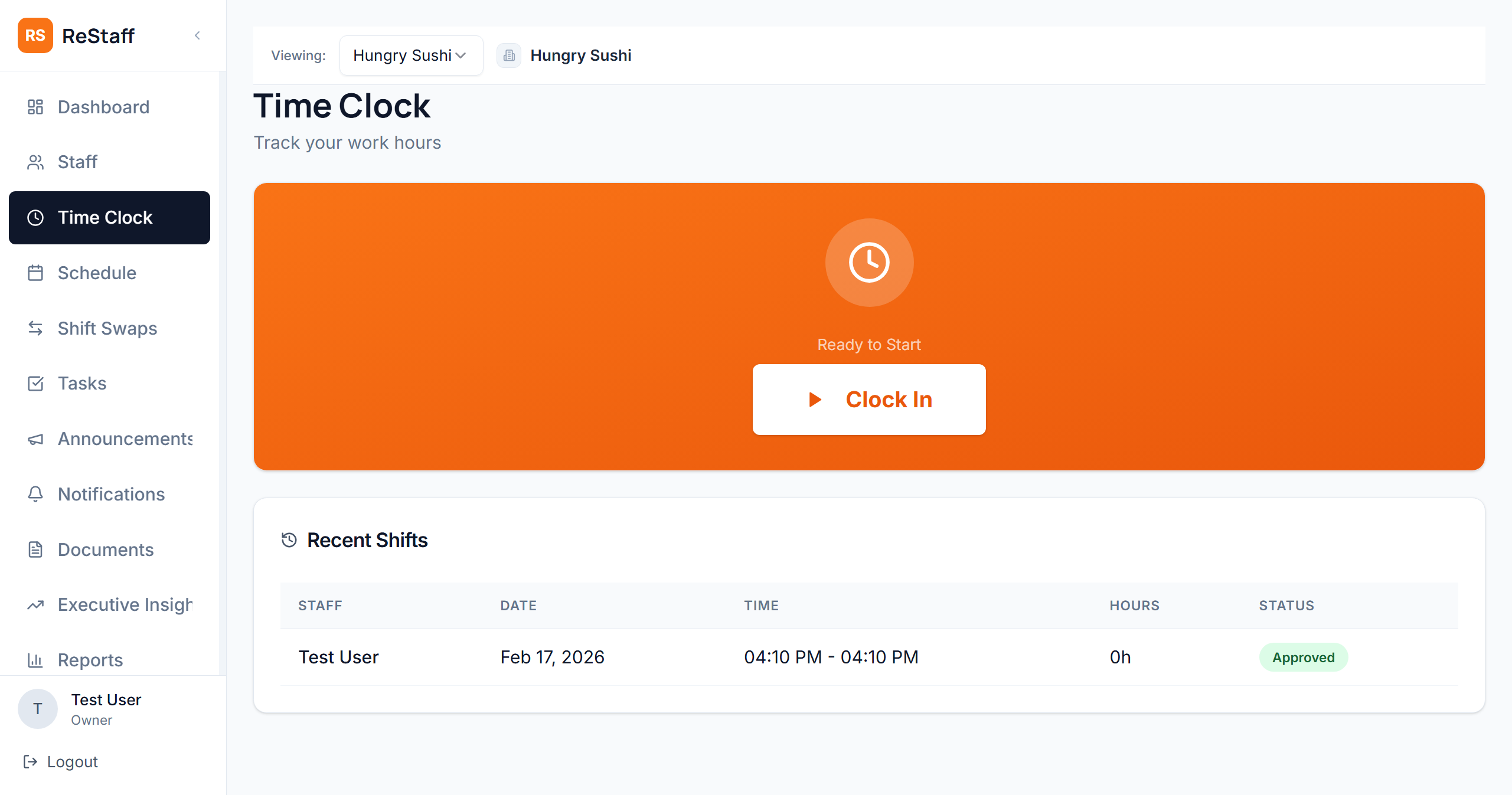Click the building icon next to Hungry Sushi
This screenshot has height=795, width=1512.
[508, 55]
